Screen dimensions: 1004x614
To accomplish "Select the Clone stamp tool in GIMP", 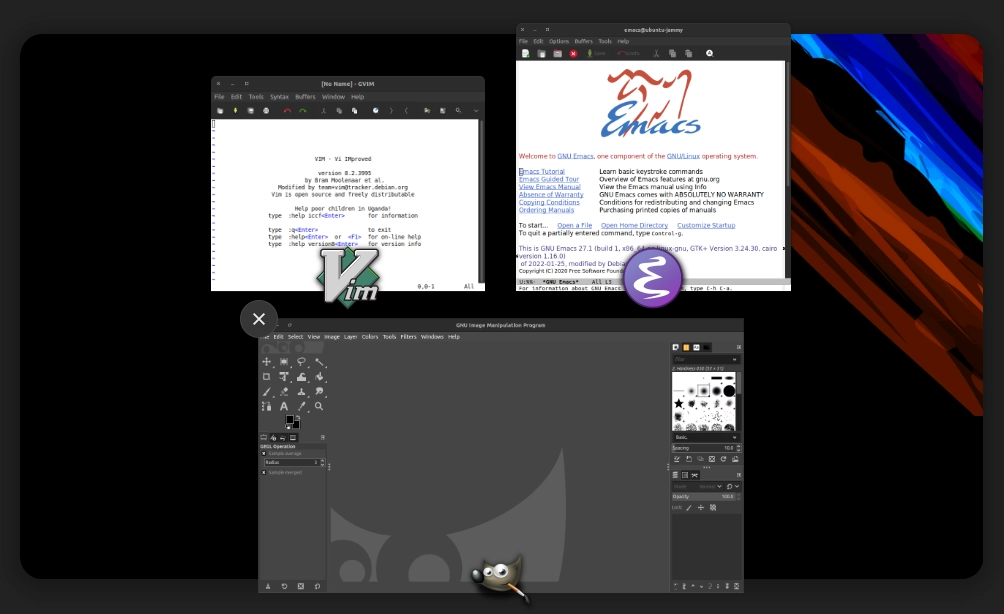I will (x=301, y=391).
